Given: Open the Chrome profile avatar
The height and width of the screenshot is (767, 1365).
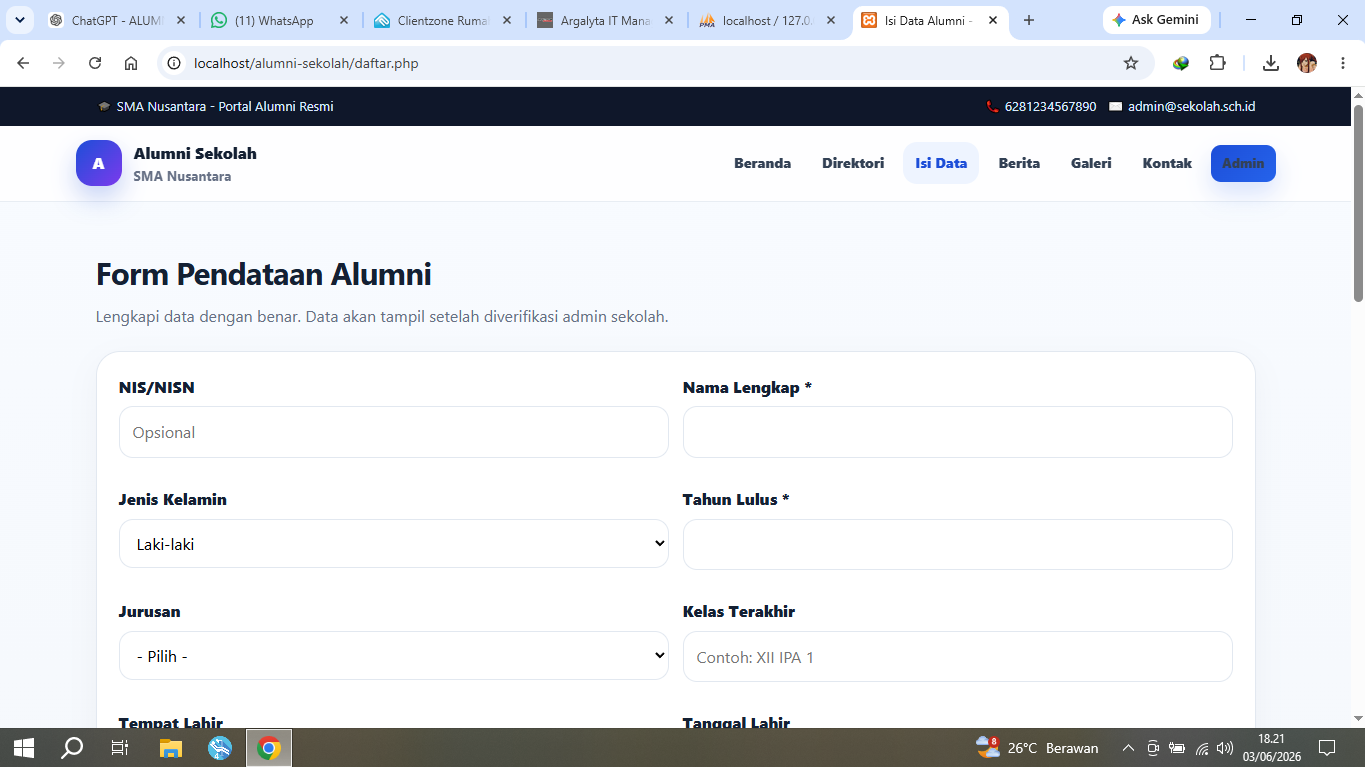Looking at the screenshot, I should coord(1307,63).
